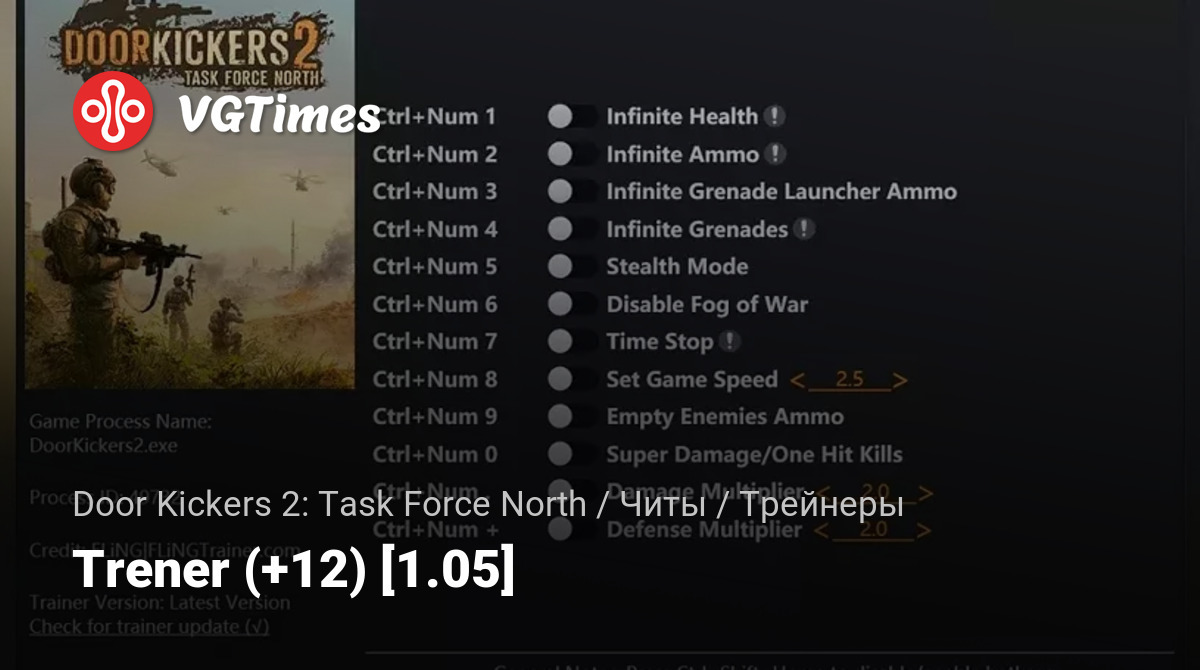Increase Defense Multiplier with right arrow
This screenshot has width=1200, height=670.
click(x=923, y=530)
